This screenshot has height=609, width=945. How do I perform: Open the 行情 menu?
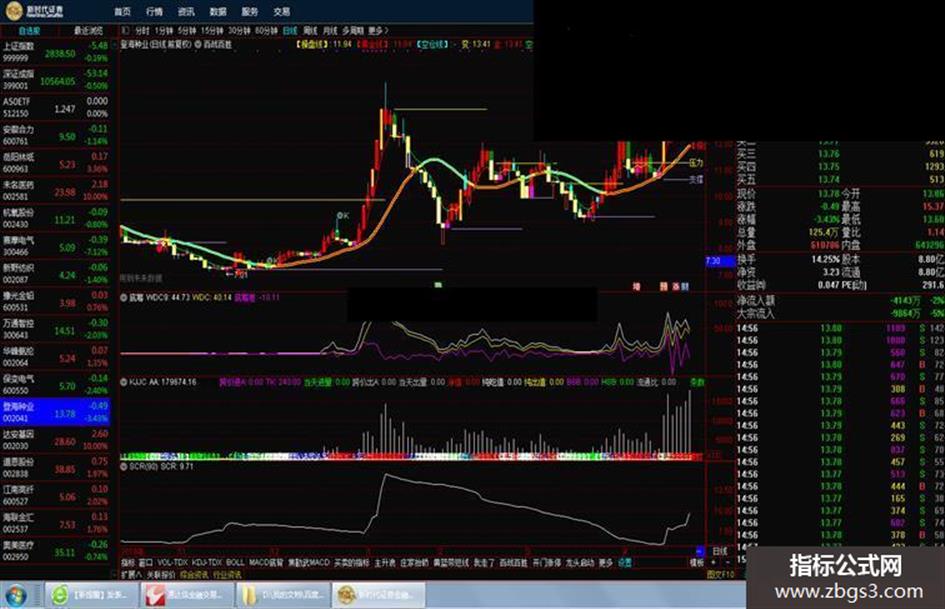[154, 11]
